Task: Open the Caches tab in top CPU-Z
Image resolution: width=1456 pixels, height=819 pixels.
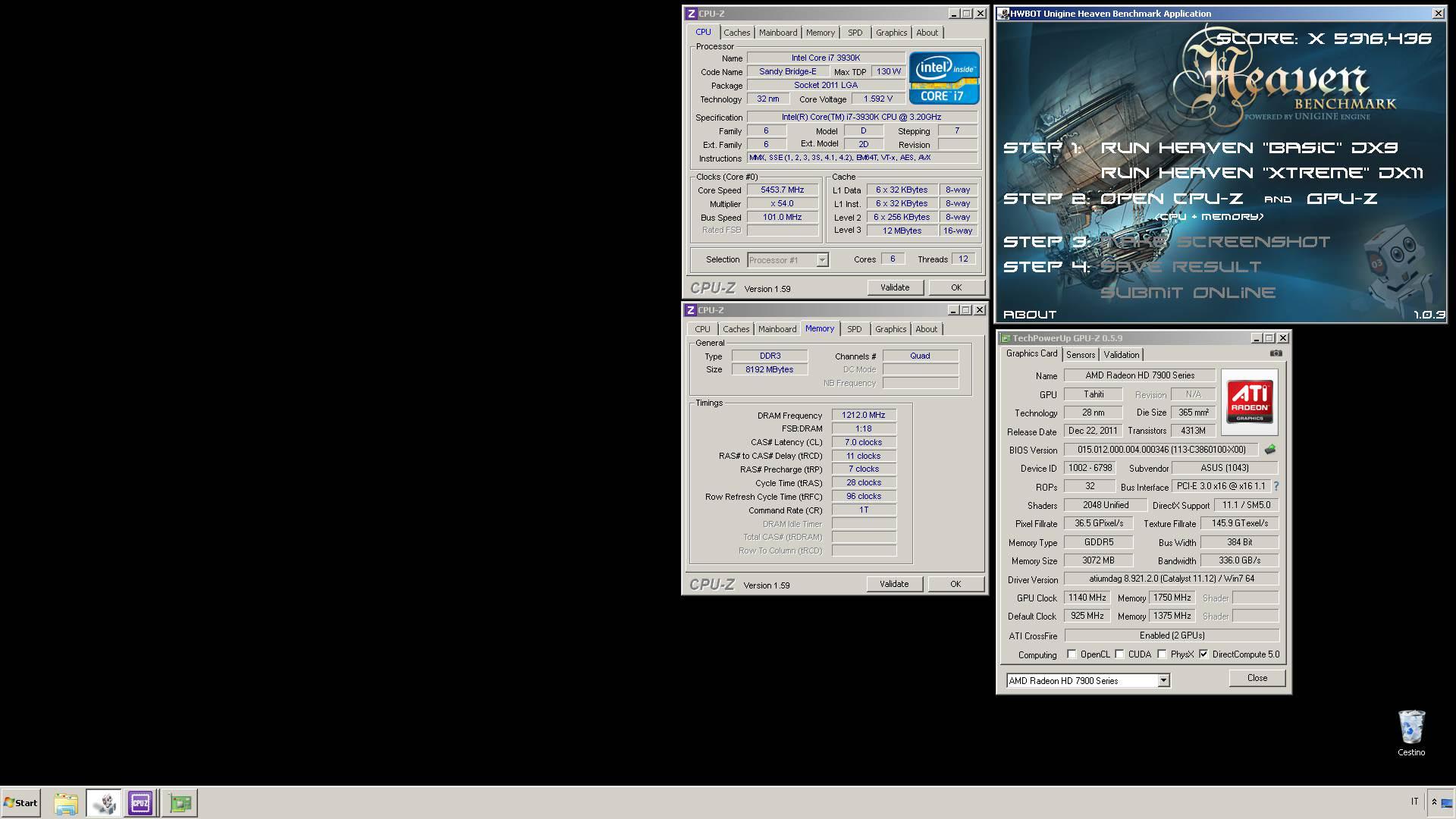Action: pos(736,33)
